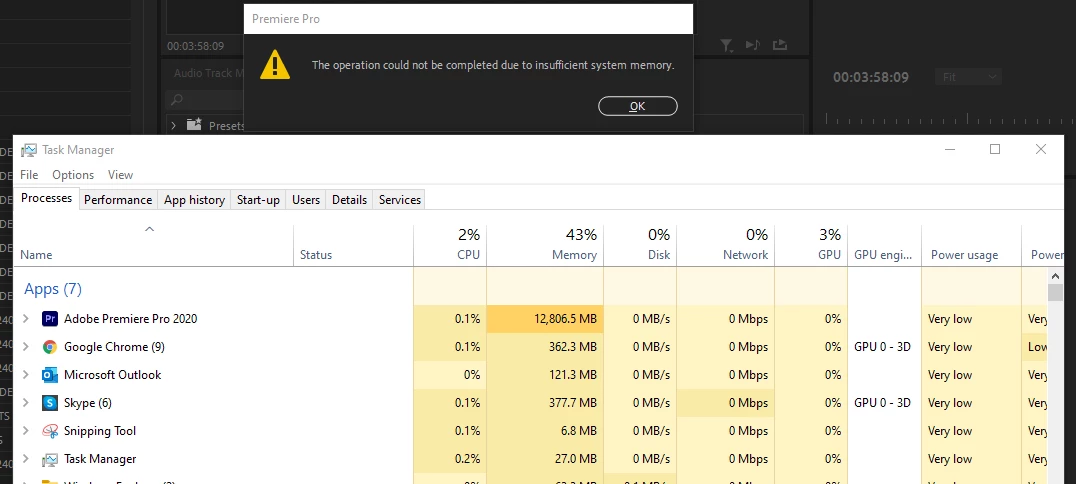
Task: Click the export frame icon in Premiere
Action: point(780,45)
